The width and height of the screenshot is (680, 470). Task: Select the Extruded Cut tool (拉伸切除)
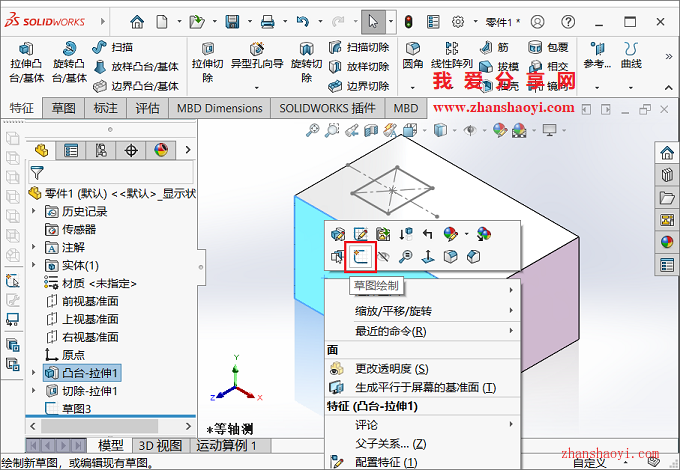[x=208, y=63]
